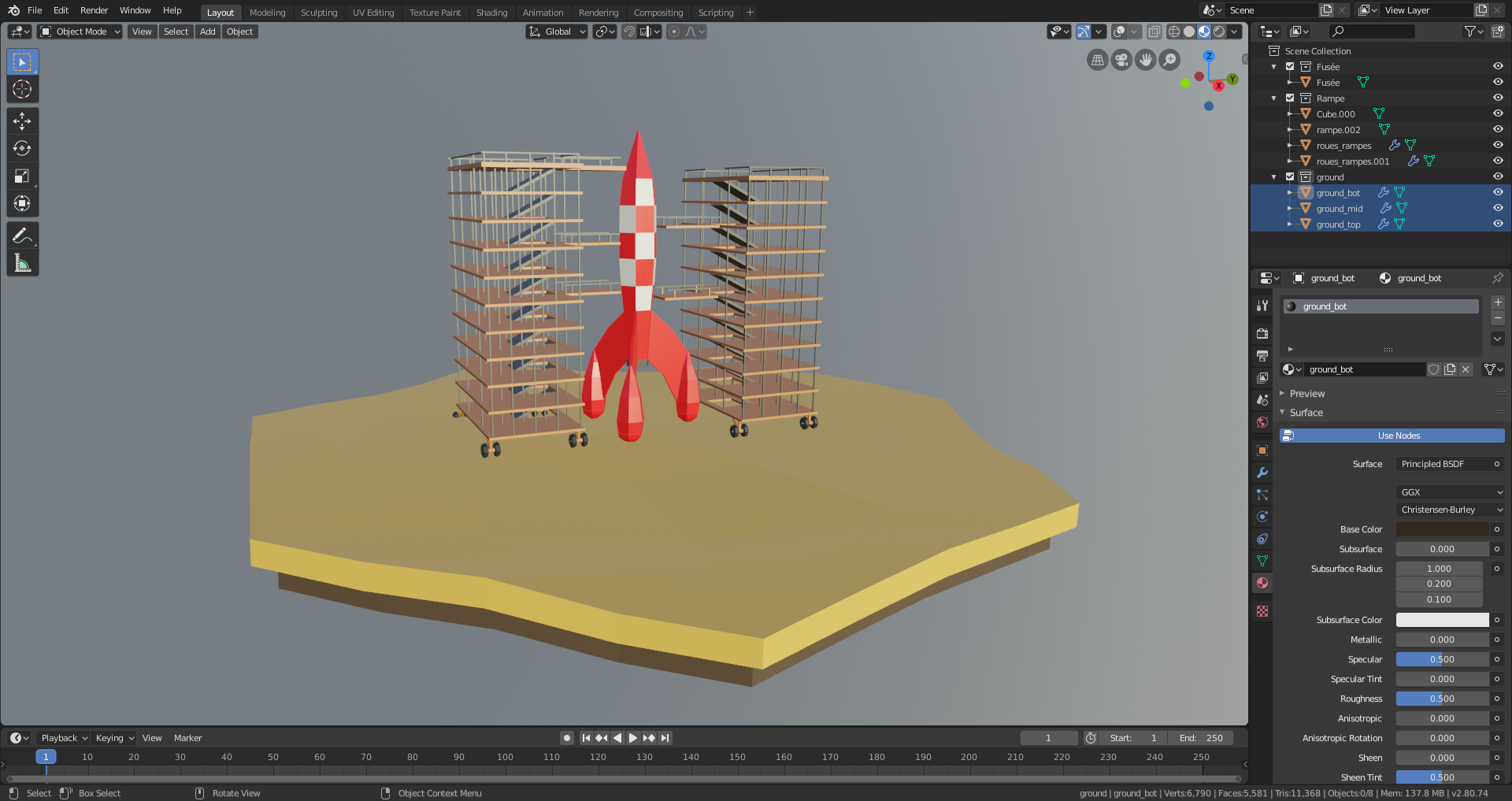
Task: Enable fake user for ground_bot material
Action: point(1434,369)
